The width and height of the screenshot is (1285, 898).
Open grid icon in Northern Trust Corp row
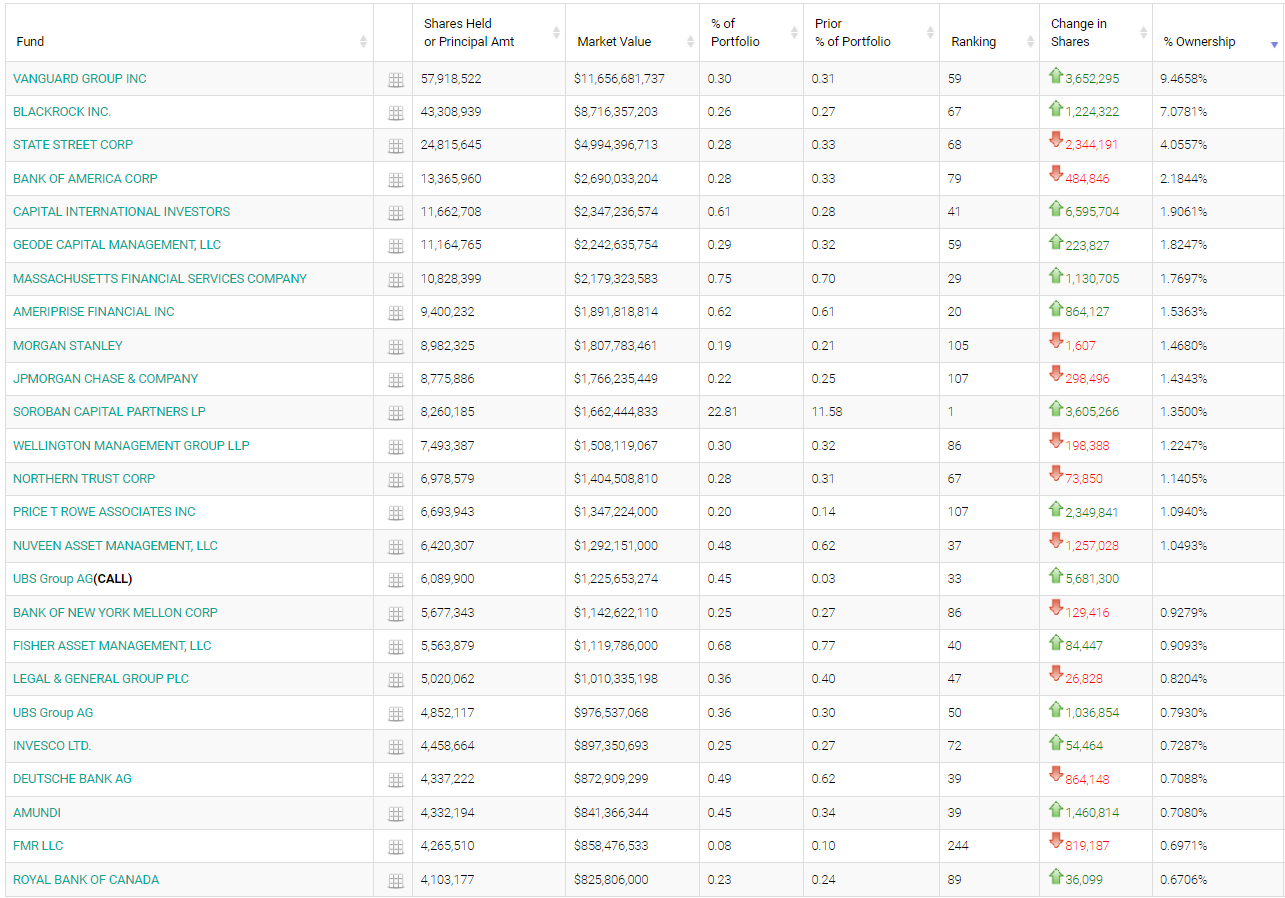tap(395, 480)
